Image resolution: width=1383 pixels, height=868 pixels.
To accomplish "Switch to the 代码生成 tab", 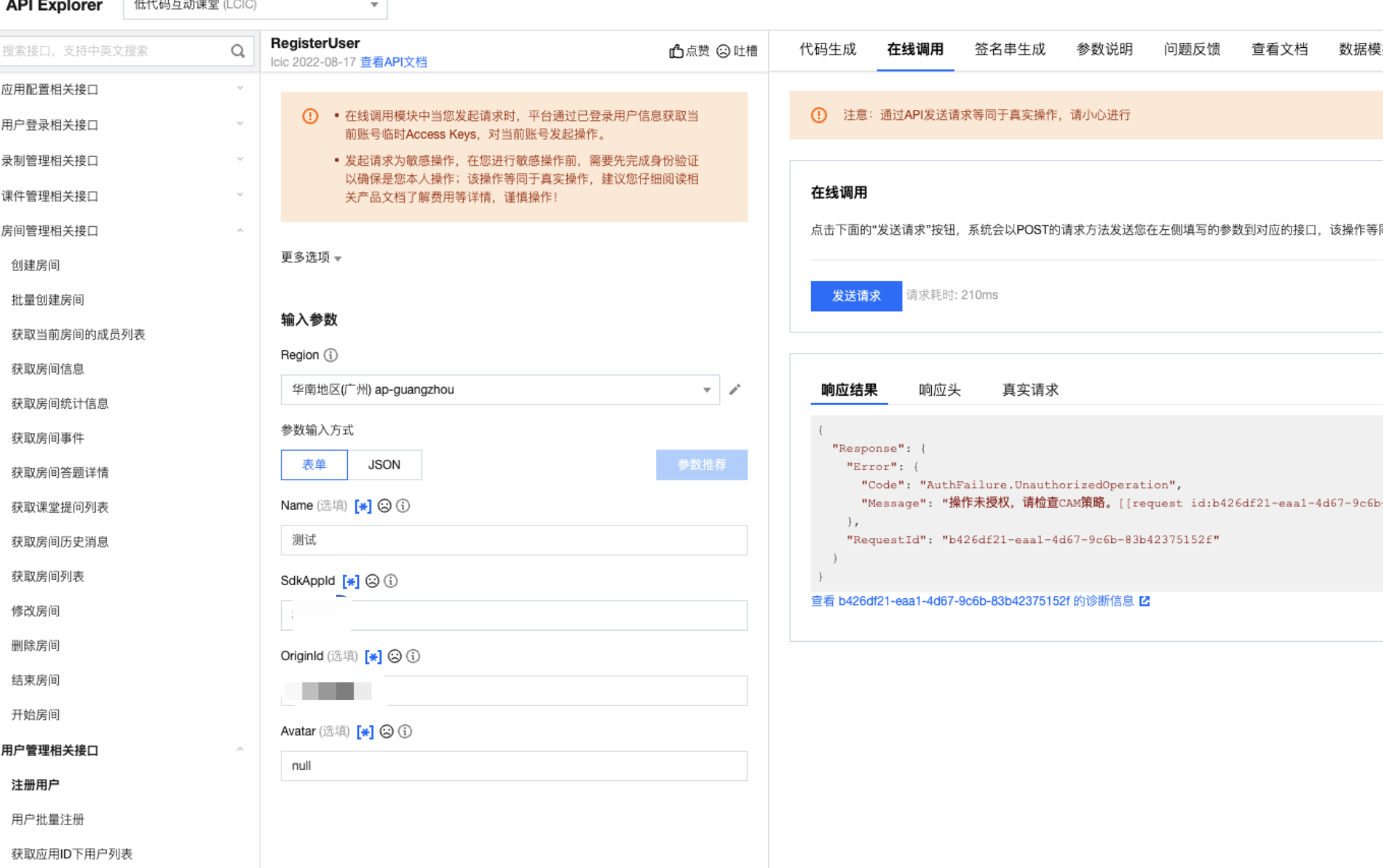I will (x=827, y=49).
